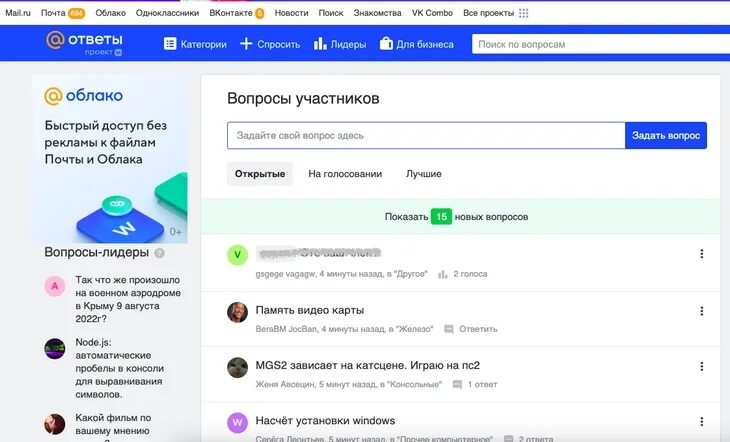Click the 1 ответ count on MGS2 question

coord(482,384)
